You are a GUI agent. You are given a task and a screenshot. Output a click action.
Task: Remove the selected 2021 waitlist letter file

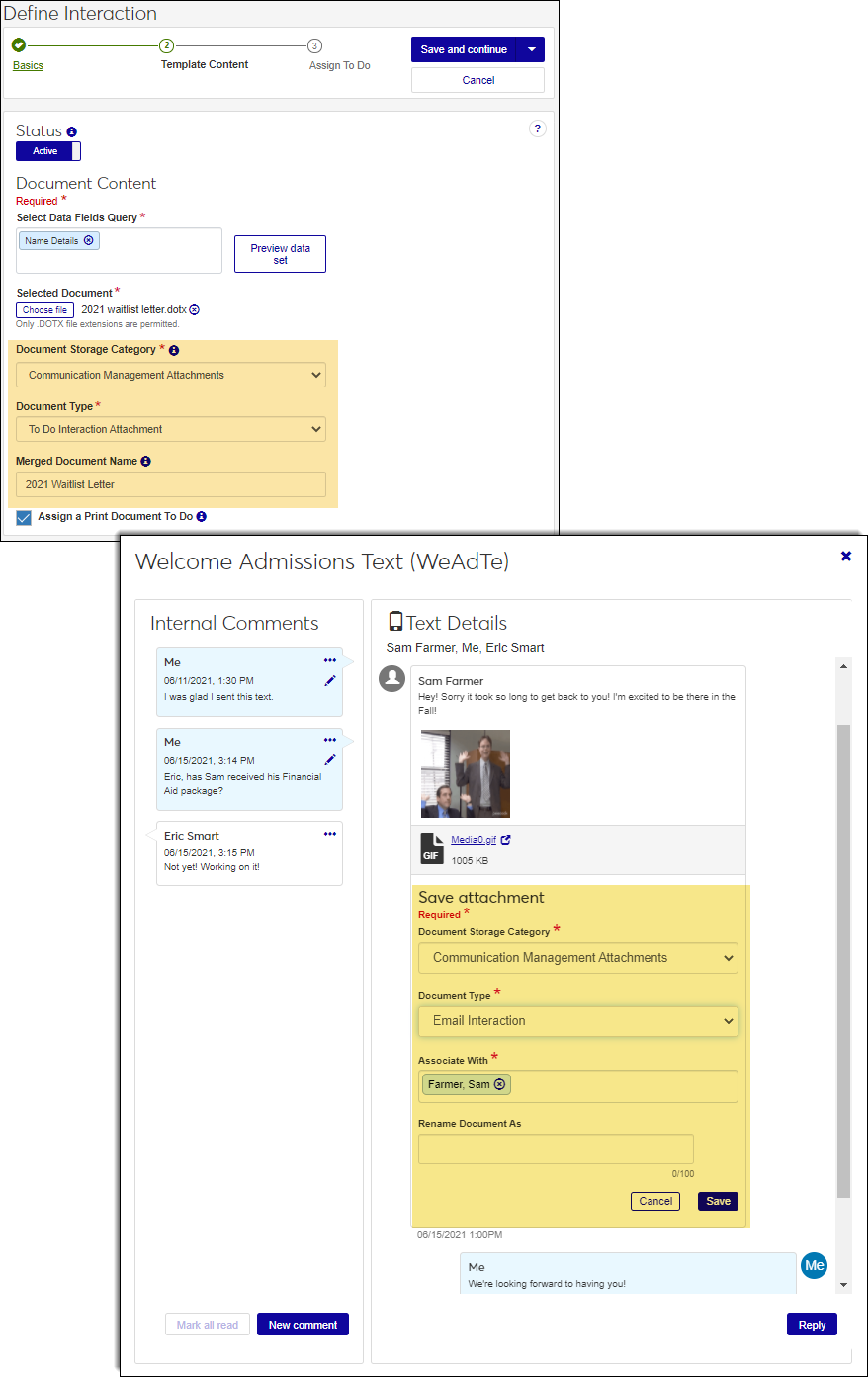(195, 310)
